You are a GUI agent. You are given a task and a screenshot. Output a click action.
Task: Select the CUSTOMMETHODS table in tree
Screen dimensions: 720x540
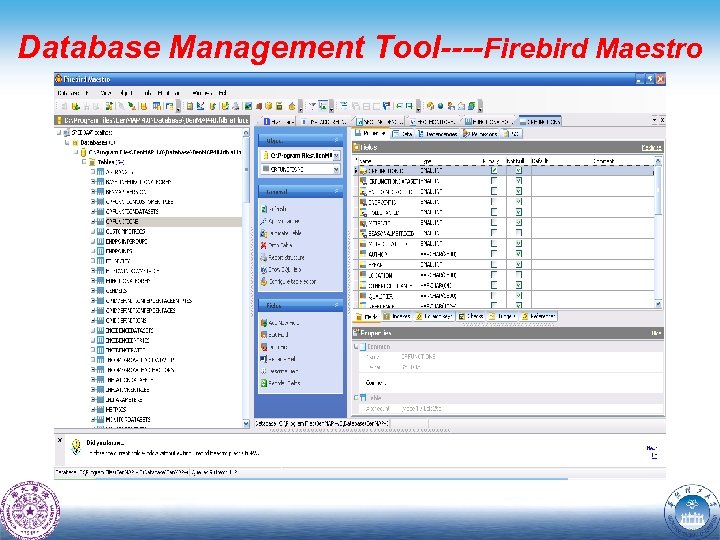click(125, 231)
